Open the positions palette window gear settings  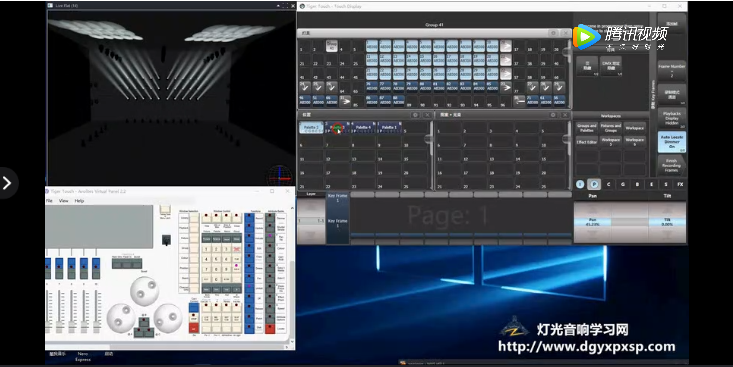(x=415, y=115)
